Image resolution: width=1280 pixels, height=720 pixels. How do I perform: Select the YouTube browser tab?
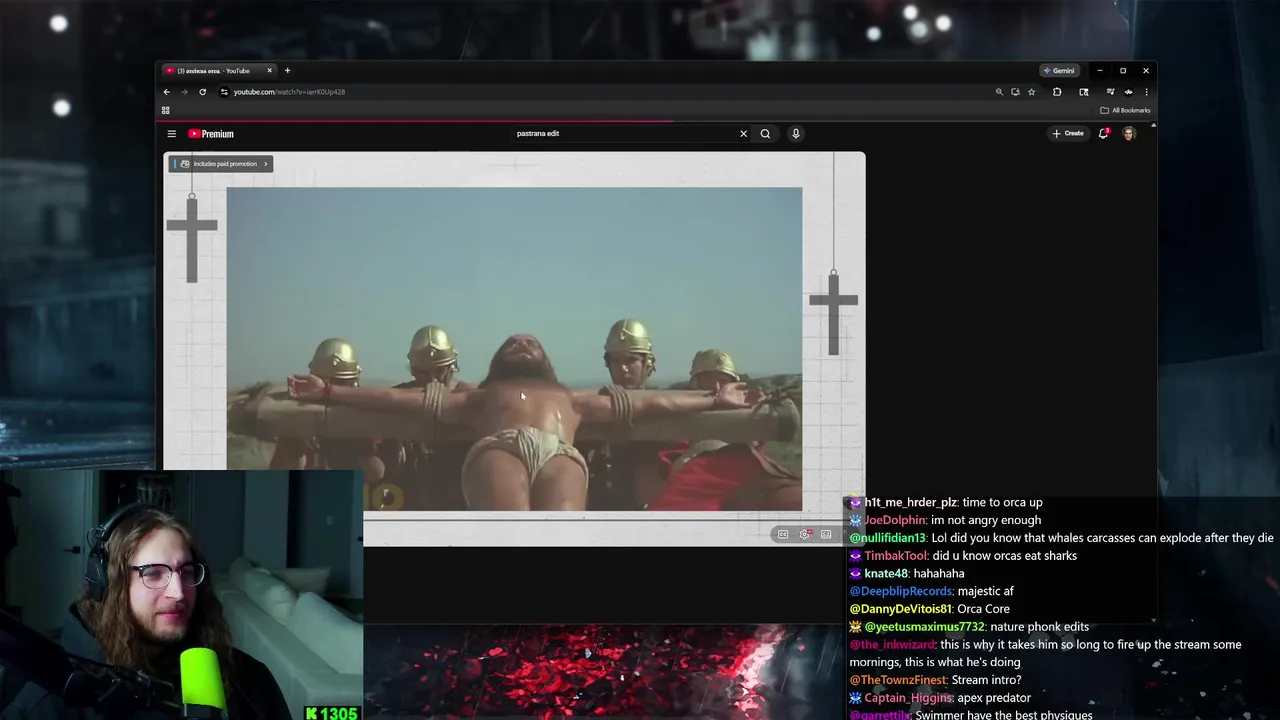218,71
